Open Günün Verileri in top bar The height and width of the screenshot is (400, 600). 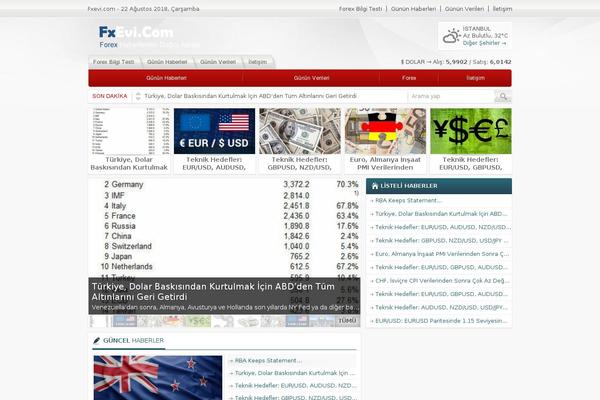point(464,9)
